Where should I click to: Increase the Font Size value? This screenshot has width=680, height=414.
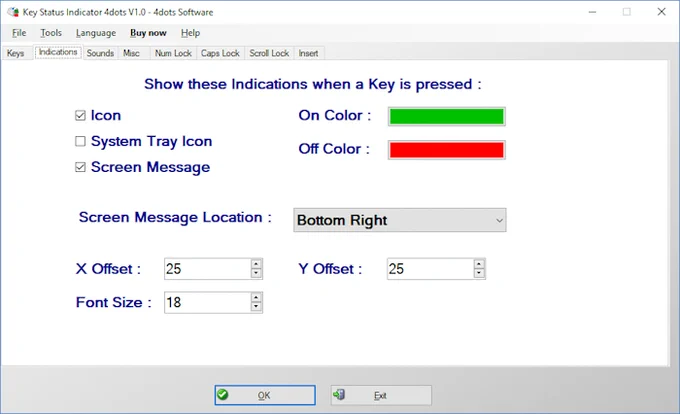[256, 297]
